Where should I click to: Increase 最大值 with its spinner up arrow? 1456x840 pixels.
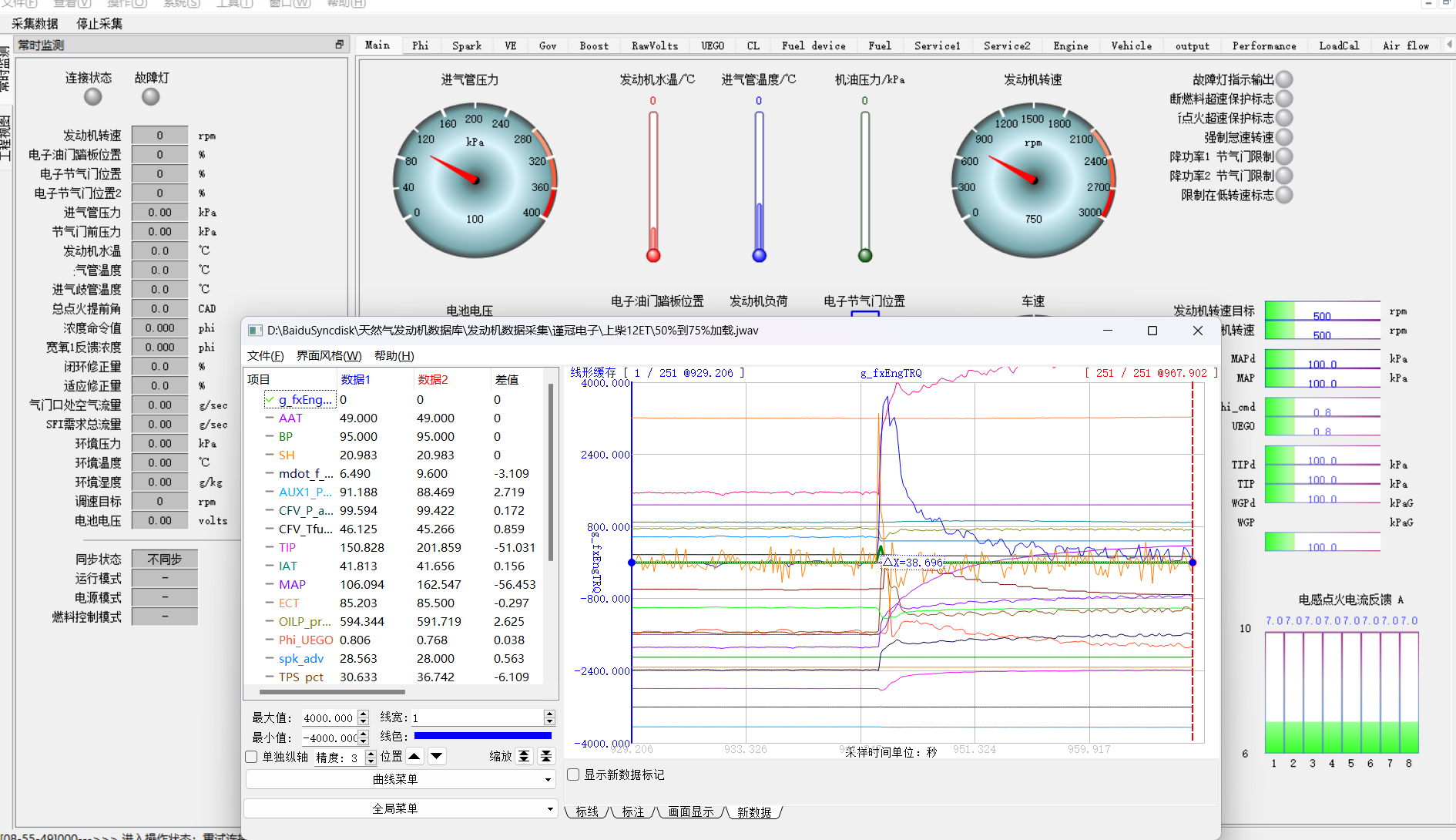click(364, 714)
